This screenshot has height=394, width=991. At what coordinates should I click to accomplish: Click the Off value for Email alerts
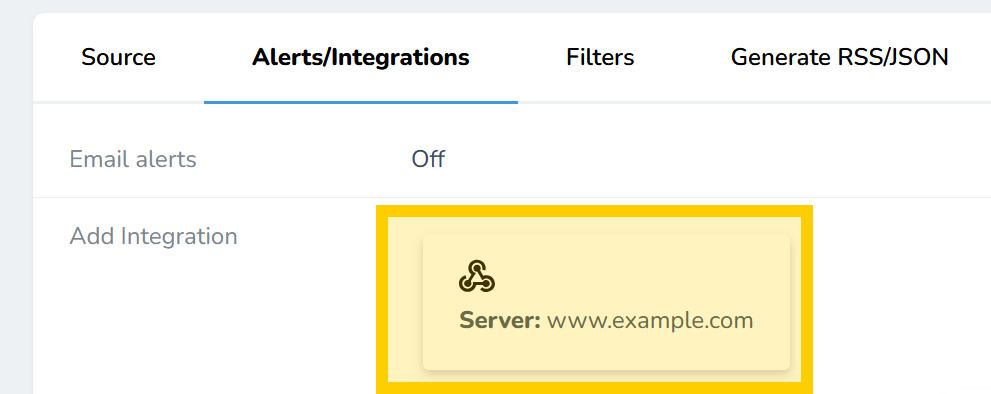[428, 159]
